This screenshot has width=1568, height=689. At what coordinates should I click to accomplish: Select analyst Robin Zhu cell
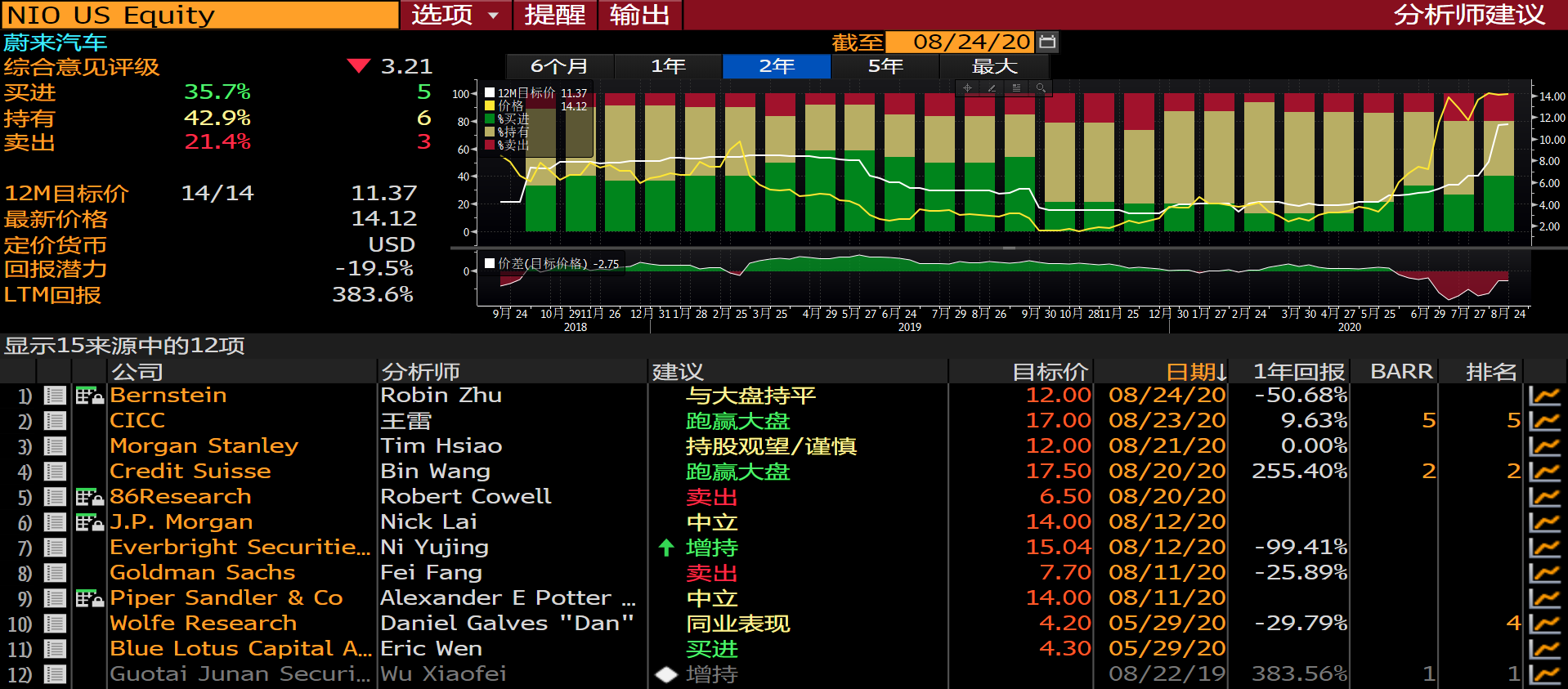tap(441, 396)
